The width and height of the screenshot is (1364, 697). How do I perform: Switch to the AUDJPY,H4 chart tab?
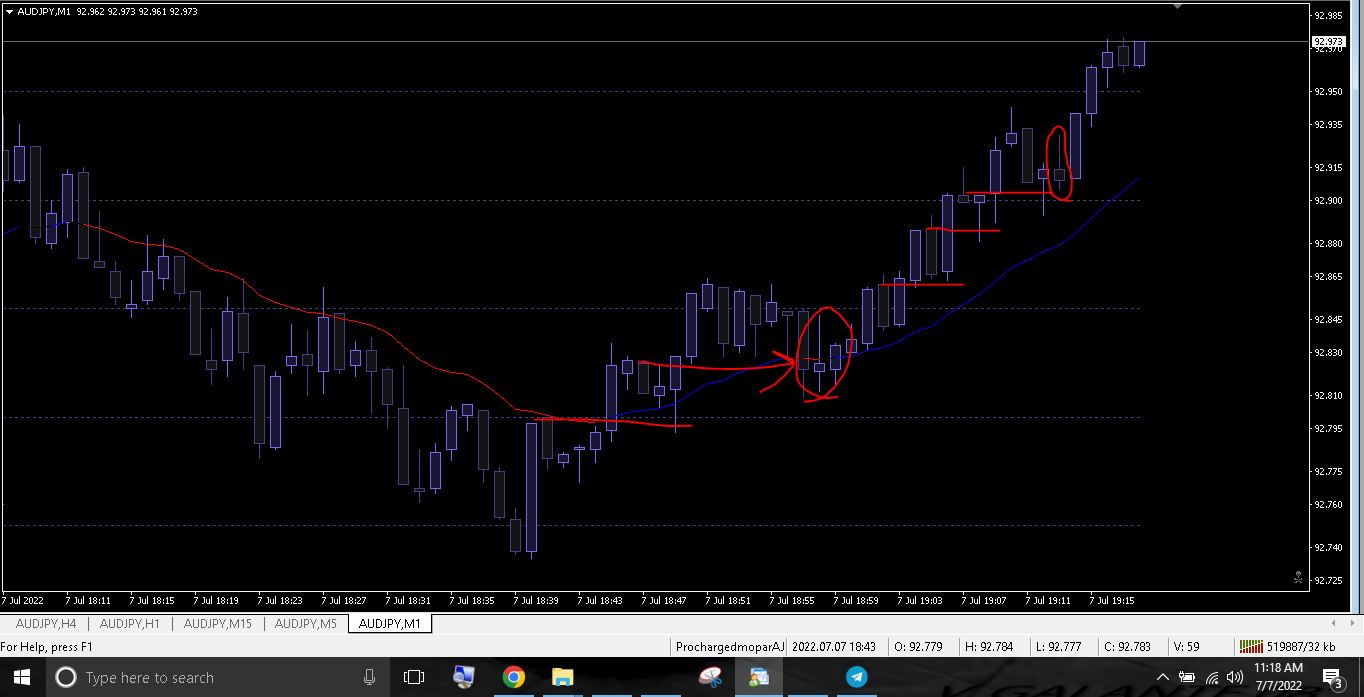[46, 624]
